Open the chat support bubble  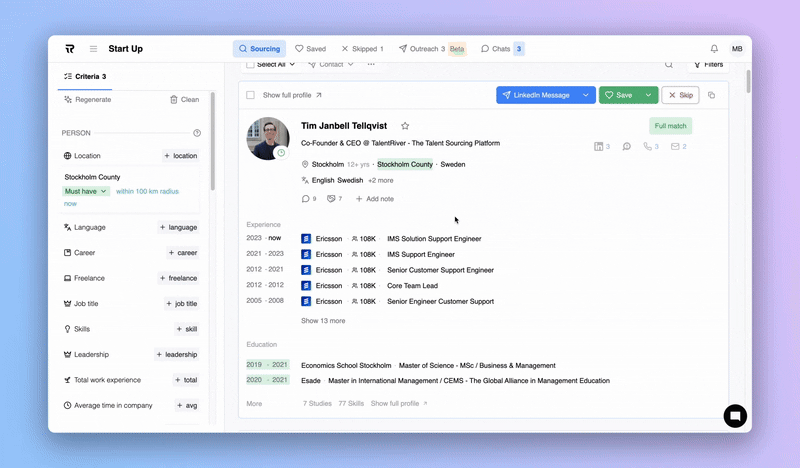(734, 416)
